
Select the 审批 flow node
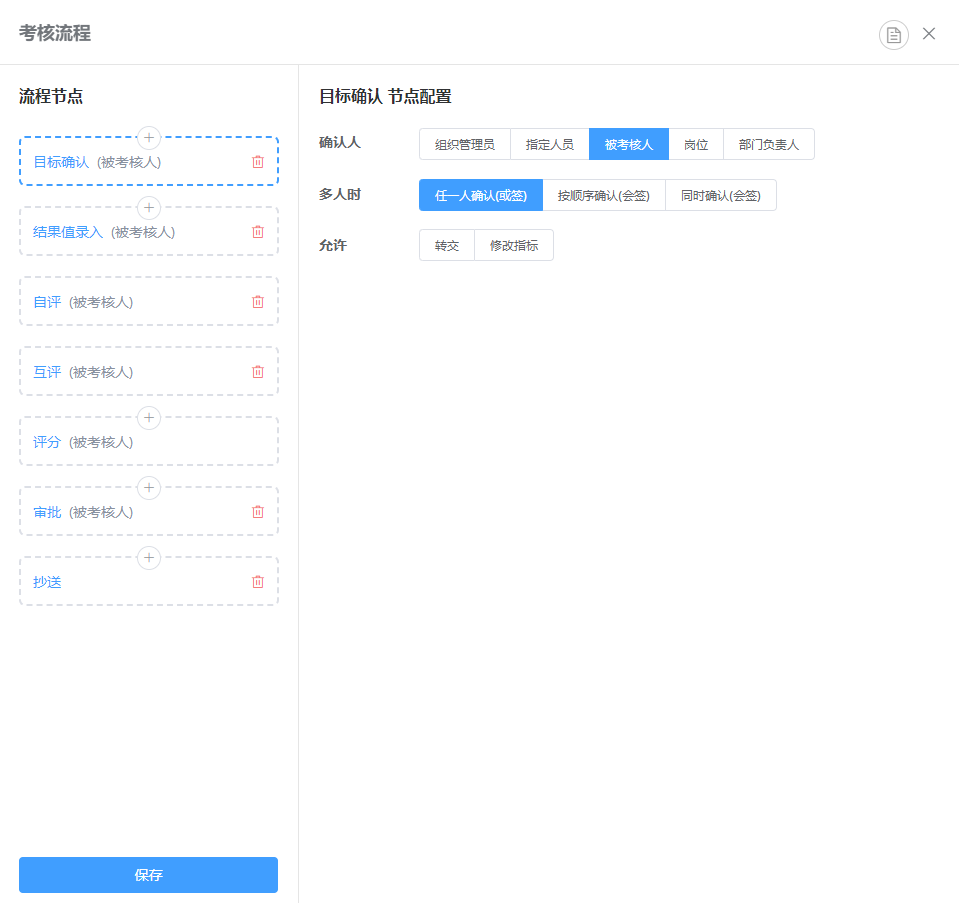(48, 512)
